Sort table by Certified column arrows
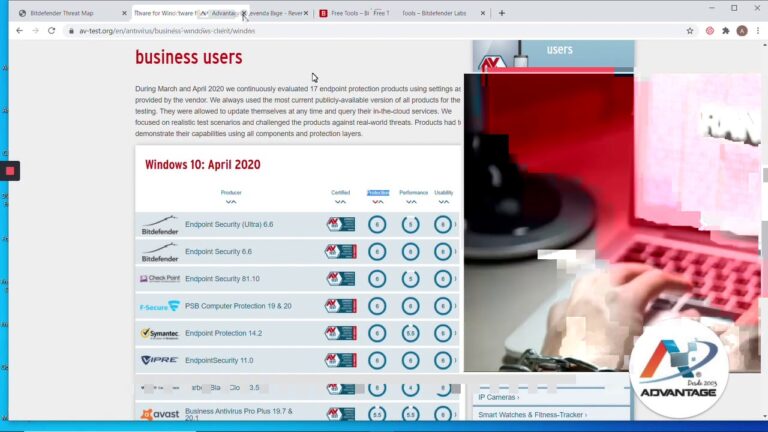This screenshot has height=432, width=768. coord(340,202)
